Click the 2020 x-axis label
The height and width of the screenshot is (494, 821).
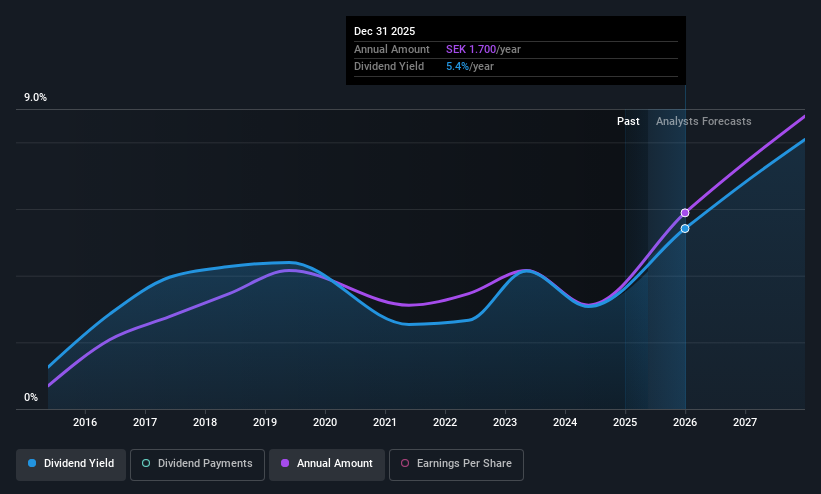tap(325, 422)
